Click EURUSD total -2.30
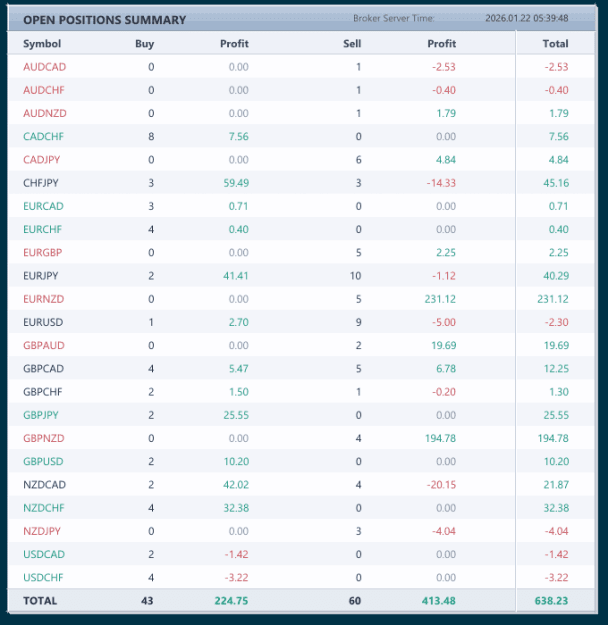This screenshot has width=608, height=625. coord(557,322)
